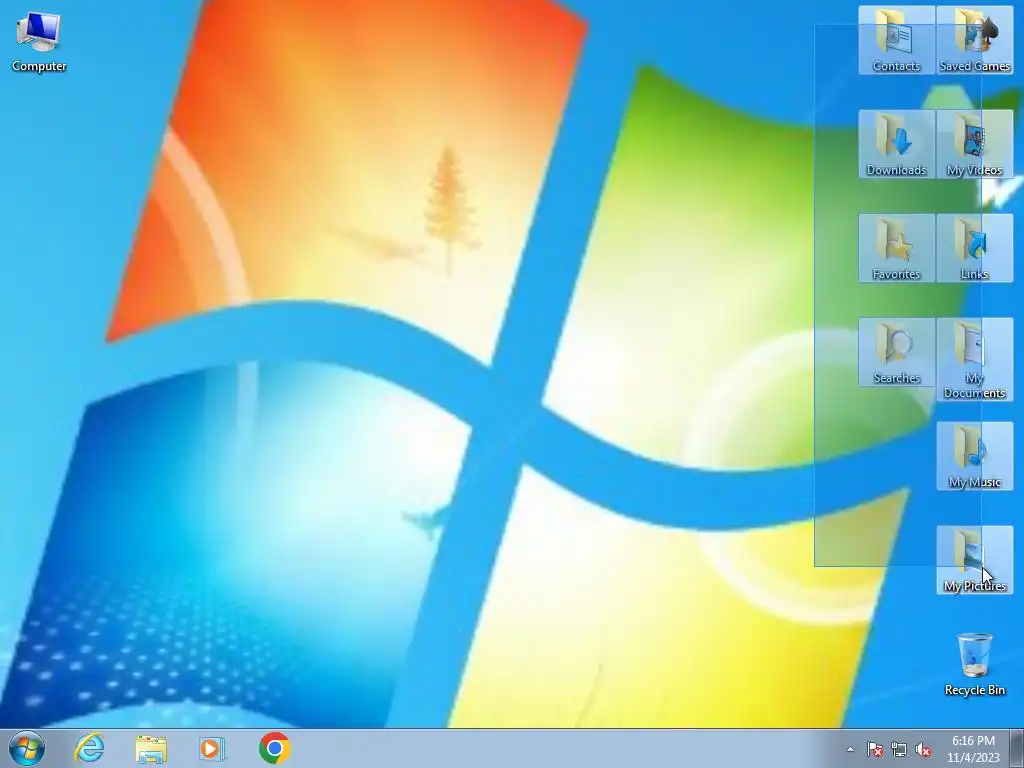Select the Downloads folder icon
The image size is (1024, 768).
(x=896, y=144)
